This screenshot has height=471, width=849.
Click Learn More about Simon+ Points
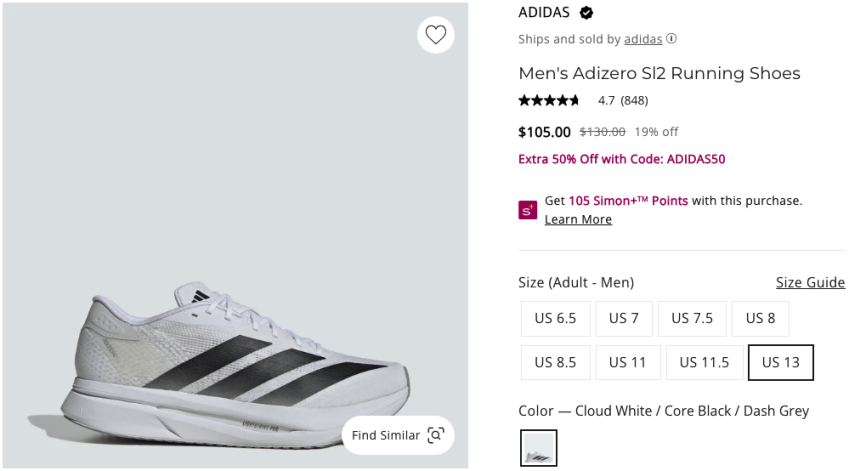[x=578, y=219]
